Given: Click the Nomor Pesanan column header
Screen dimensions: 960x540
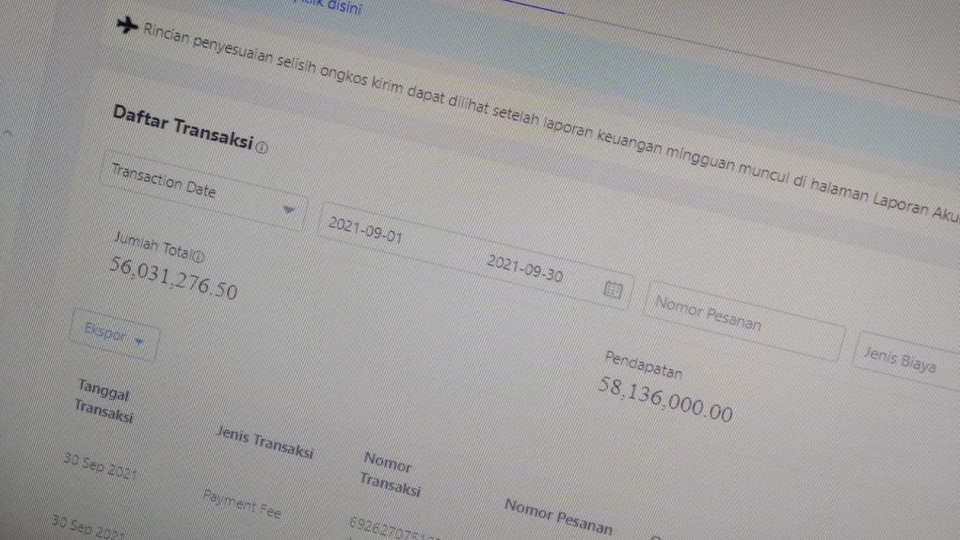Looking at the screenshot, I should 558,517.
